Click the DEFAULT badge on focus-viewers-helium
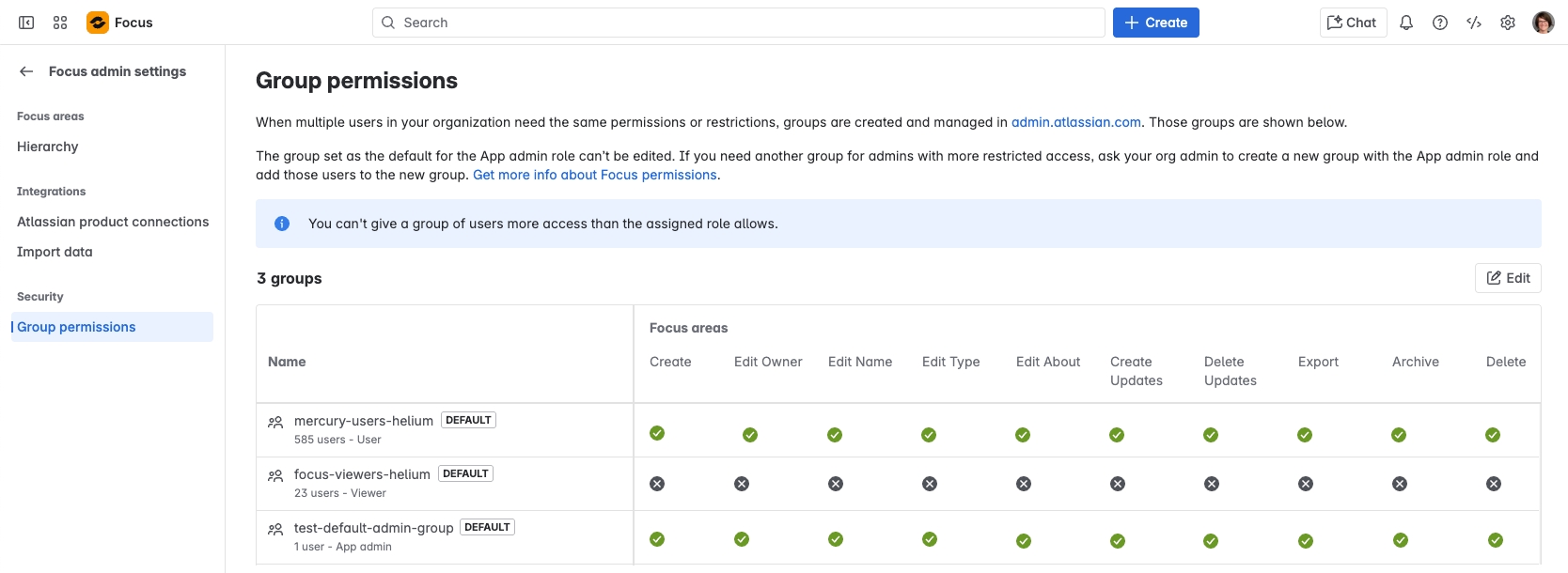The image size is (1568, 573). pos(465,473)
